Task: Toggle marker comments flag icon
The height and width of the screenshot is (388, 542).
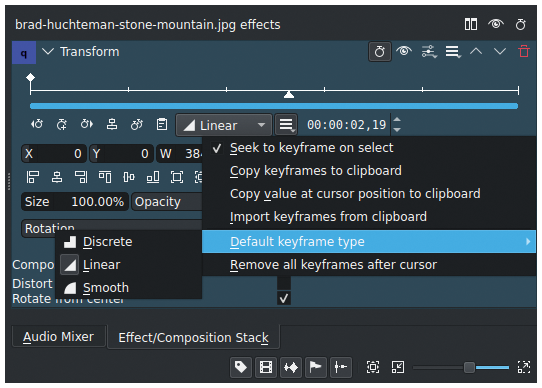Action: coord(316,367)
